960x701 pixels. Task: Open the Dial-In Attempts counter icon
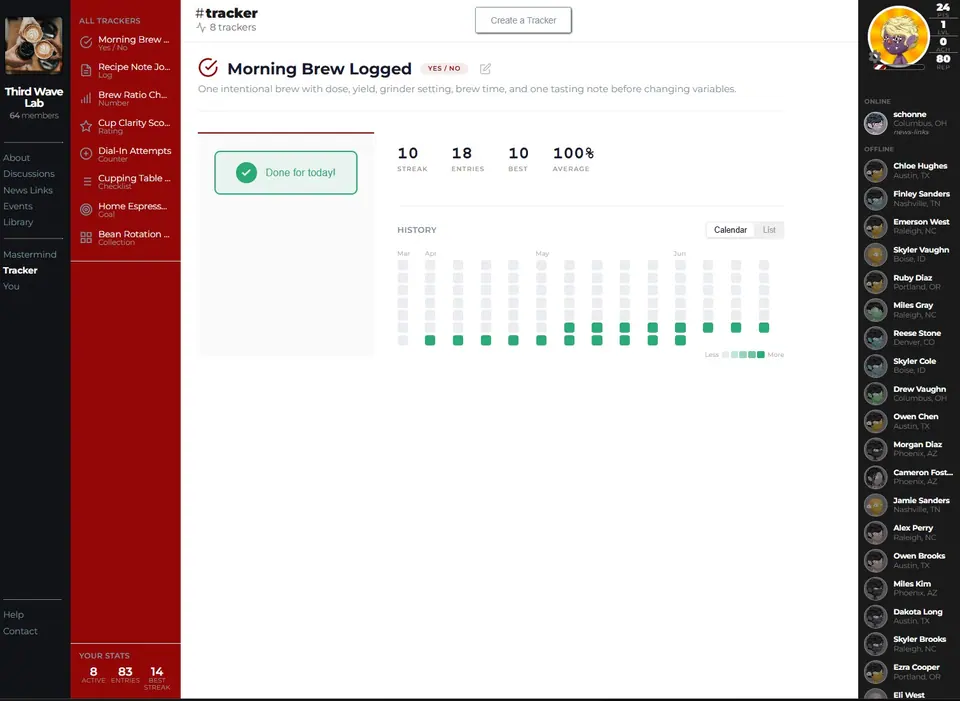pyautogui.click(x=86, y=154)
